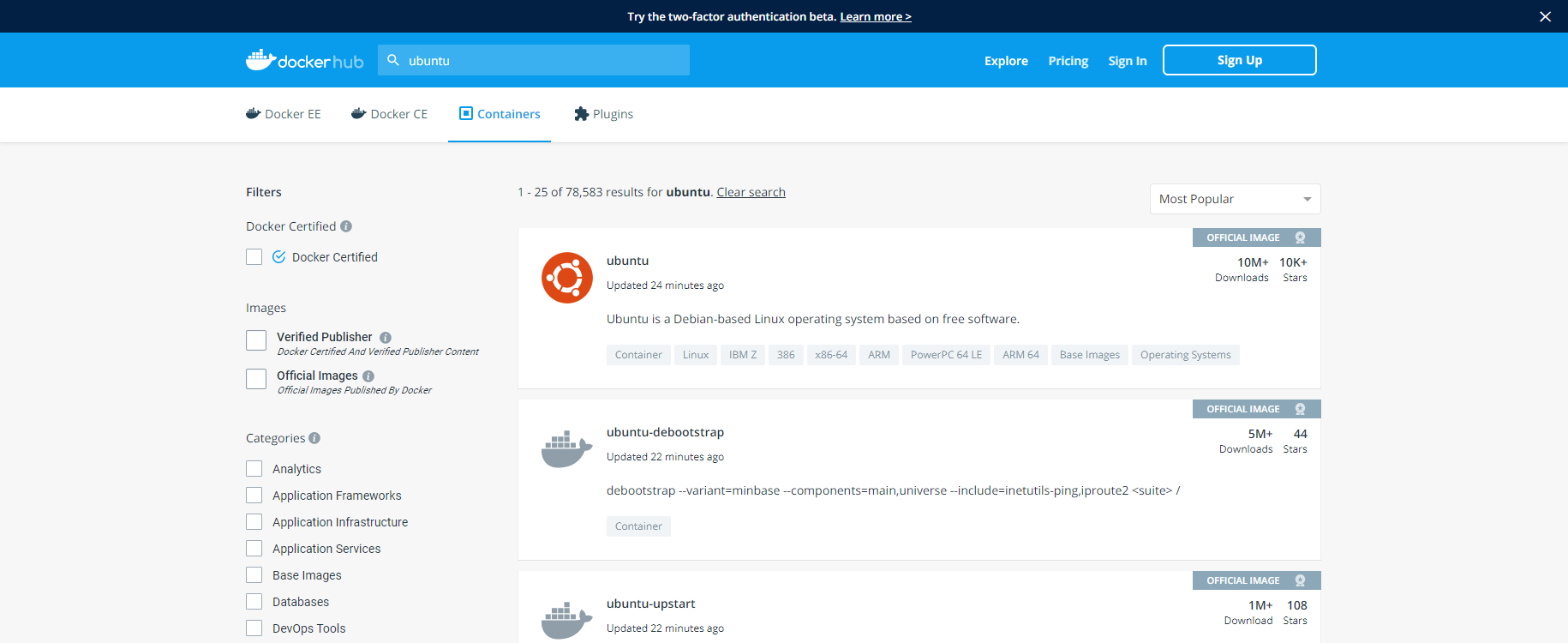
Task: Tick the Application Services checkbox
Action: (254, 548)
